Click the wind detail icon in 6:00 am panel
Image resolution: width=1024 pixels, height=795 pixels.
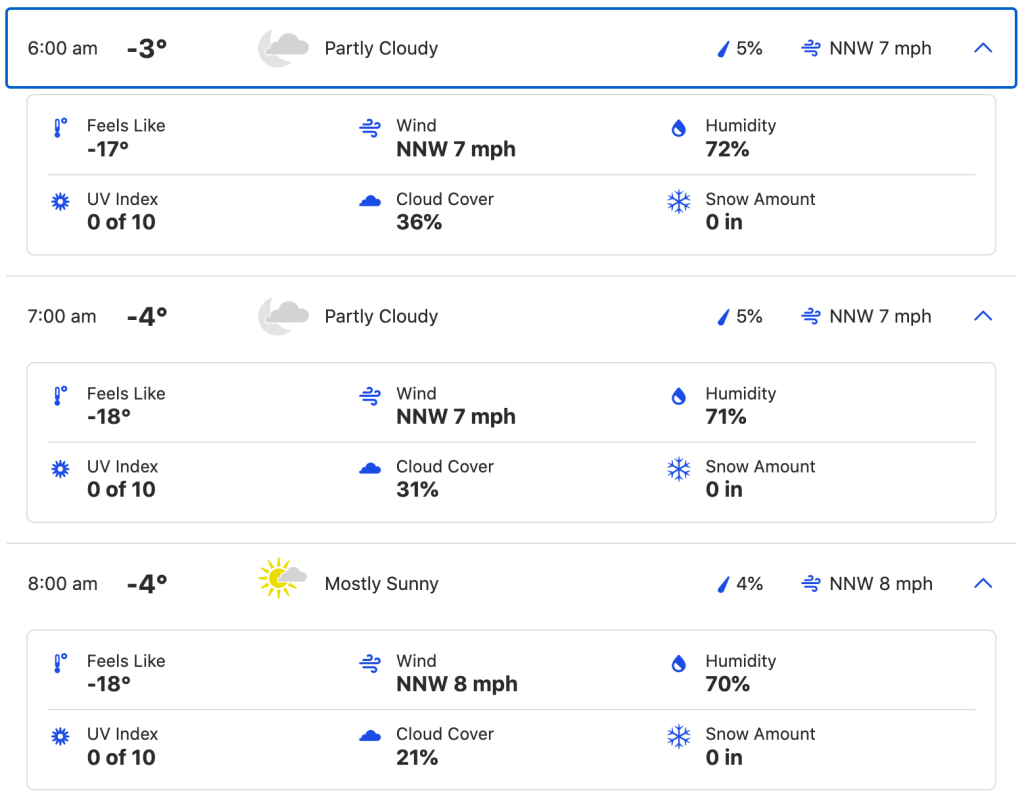370,128
